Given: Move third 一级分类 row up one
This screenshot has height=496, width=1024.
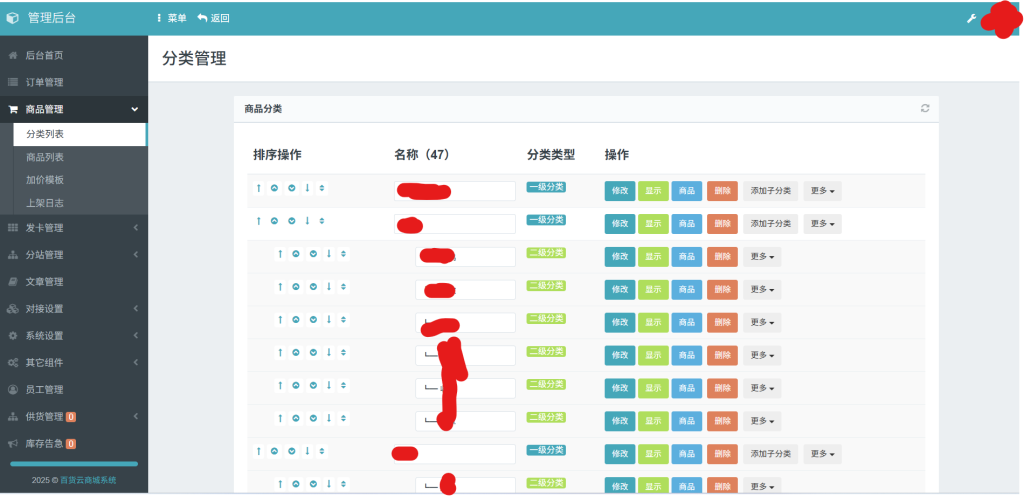Looking at the screenshot, I should pyautogui.click(x=274, y=451).
